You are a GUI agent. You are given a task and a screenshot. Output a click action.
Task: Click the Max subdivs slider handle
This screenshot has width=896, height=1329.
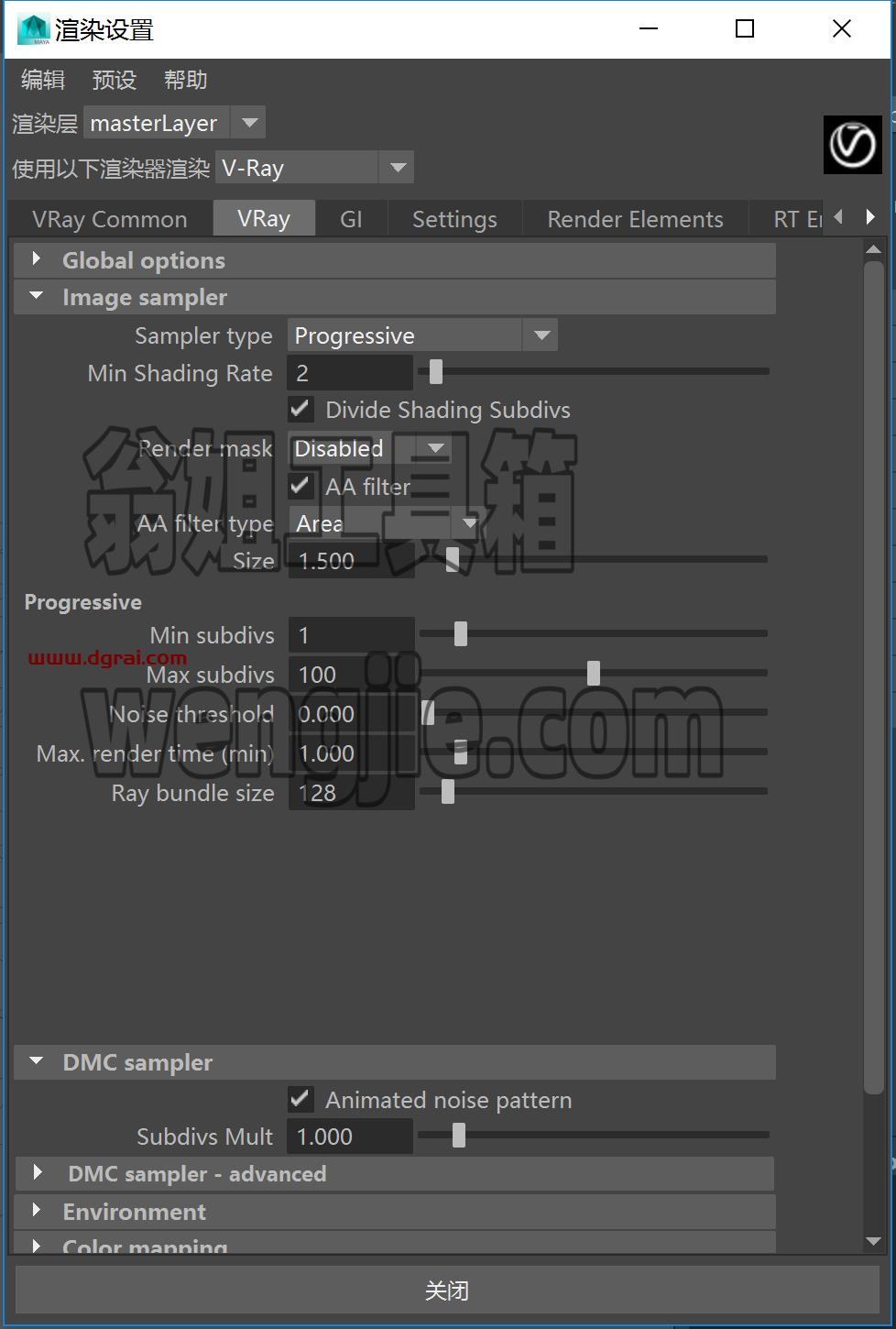(x=594, y=673)
